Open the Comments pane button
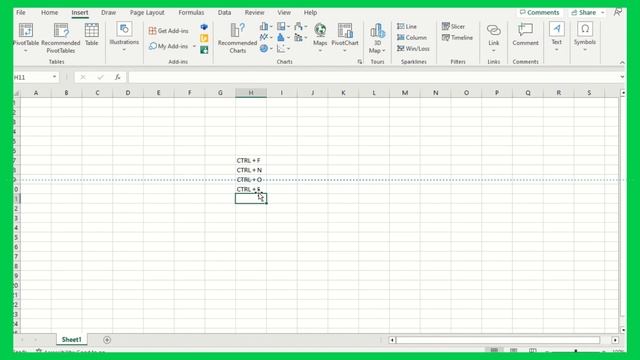The width and height of the screenshot is (640, 360). click(x=539, y=13)
